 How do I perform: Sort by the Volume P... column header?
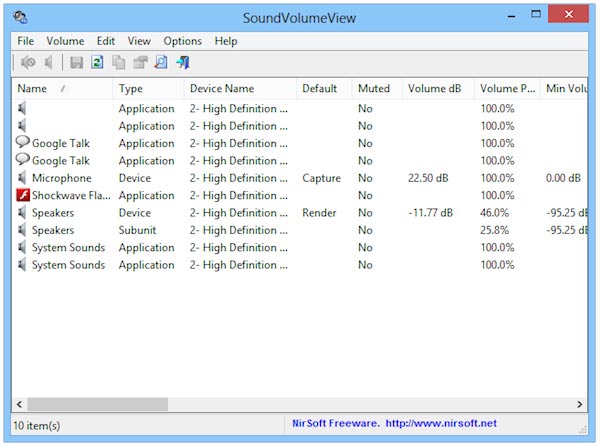point(507,89)
